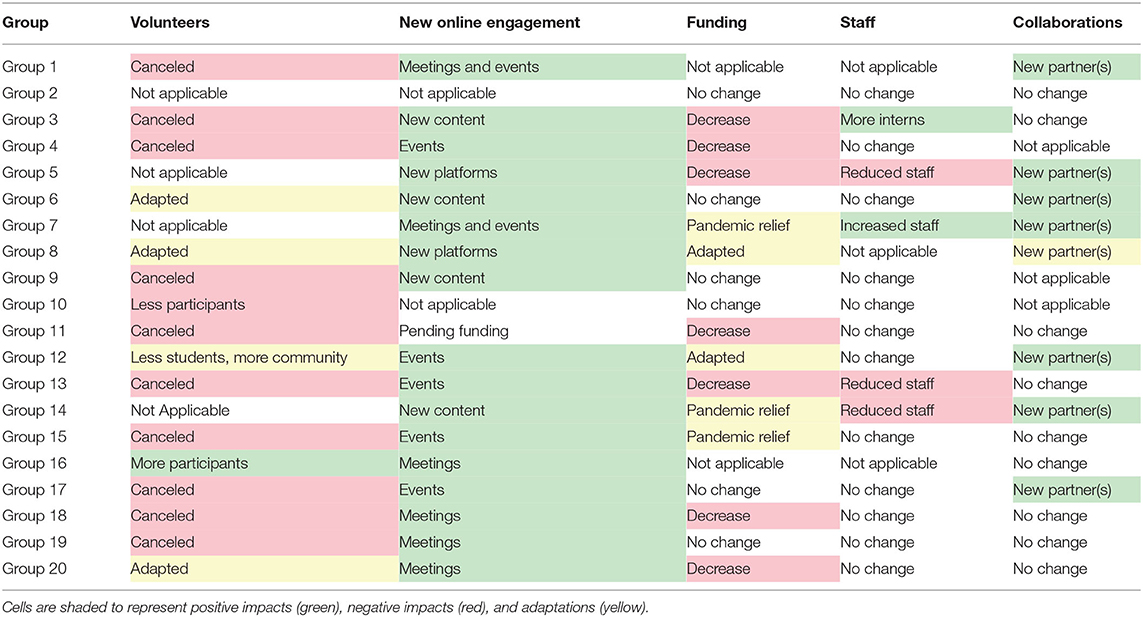Select Group 8's yellow New partner(s) cell

(x=1077, y=252)
